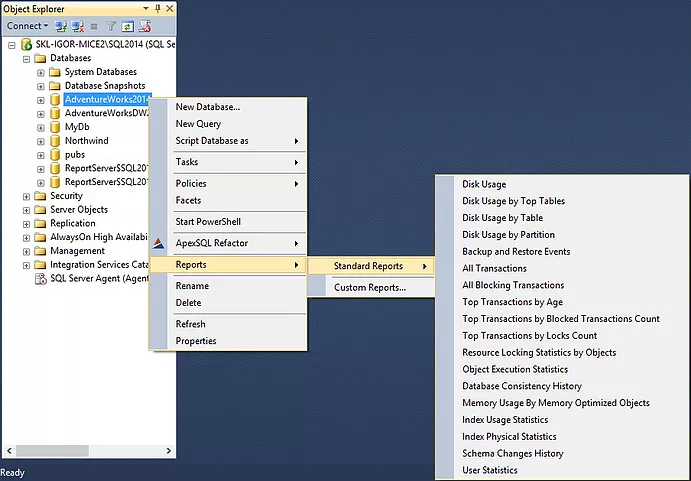Open ApexSQL Refactor submenu
691x481 pixels.
click(228, 243)
